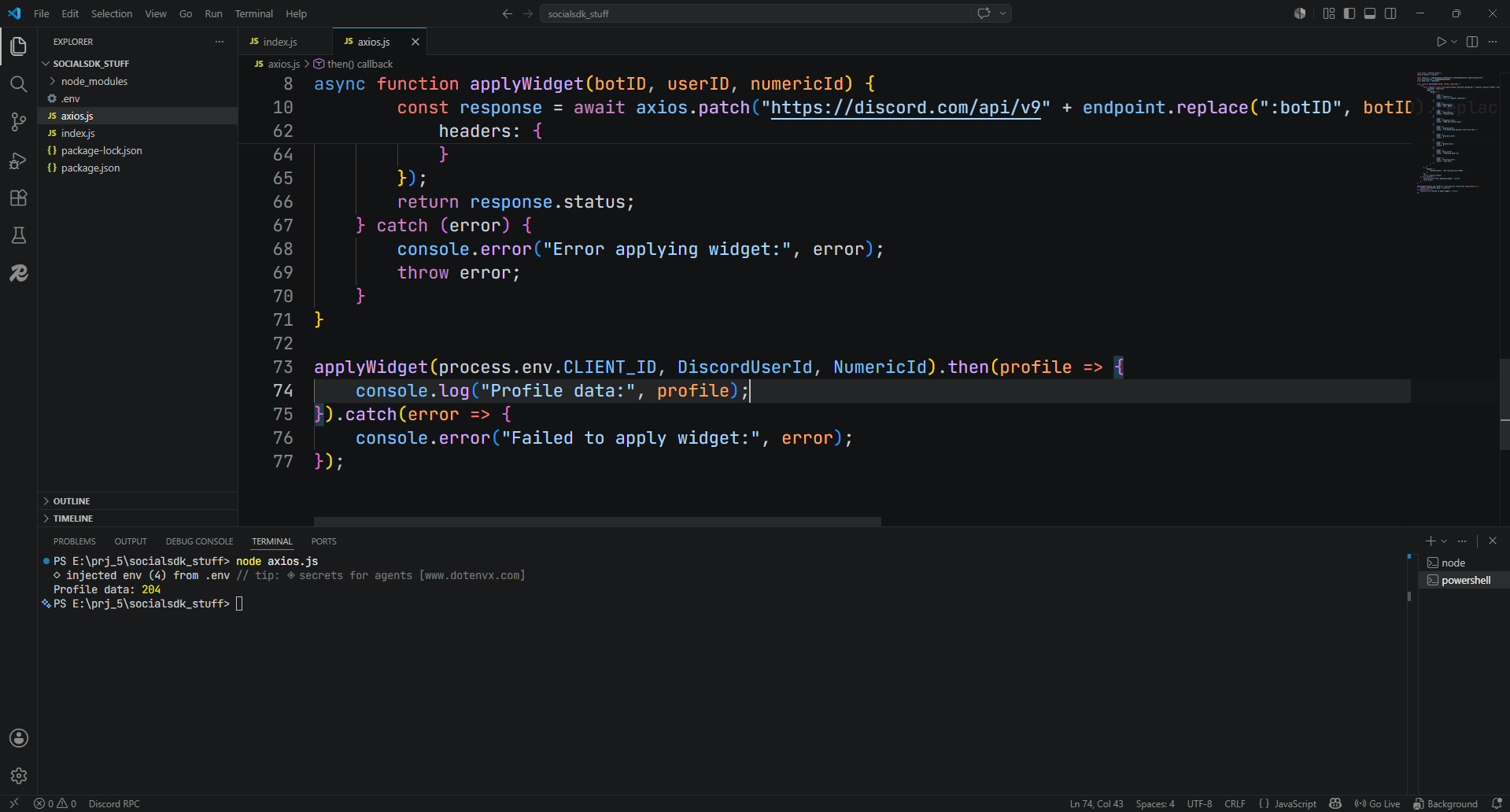Open the Selection menu
The height and width of the screenshot is (812, 1510).
tap(112, 13)
